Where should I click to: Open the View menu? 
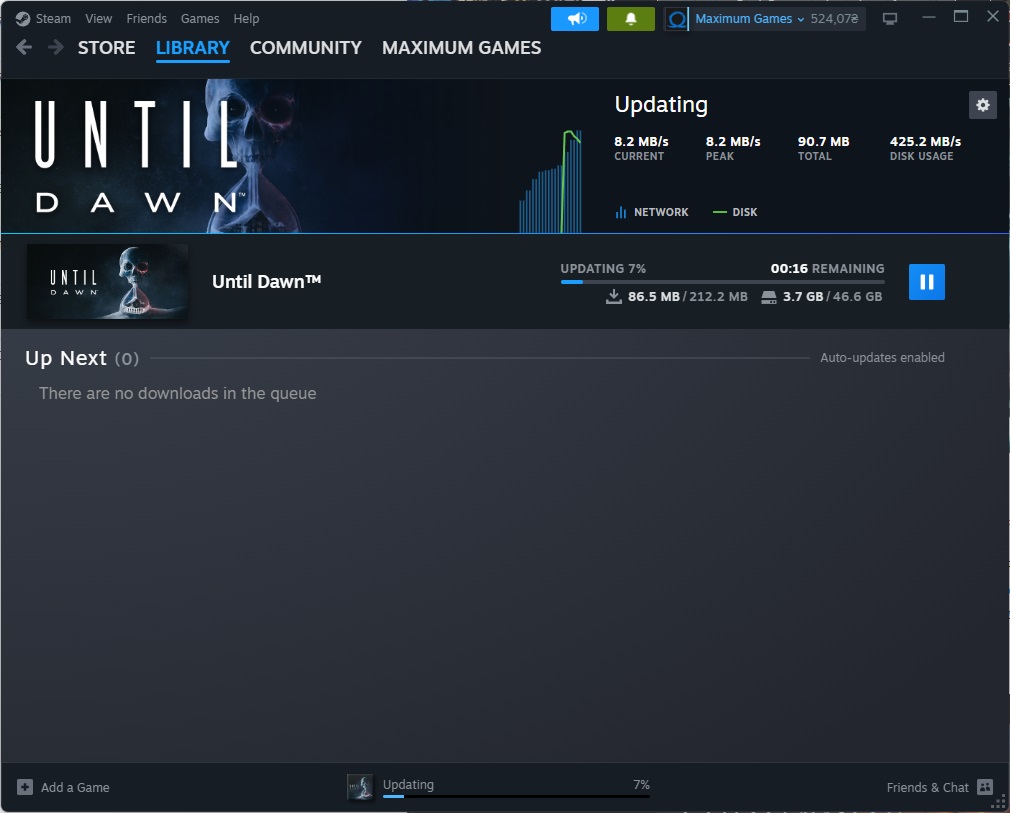pos(99,19)
